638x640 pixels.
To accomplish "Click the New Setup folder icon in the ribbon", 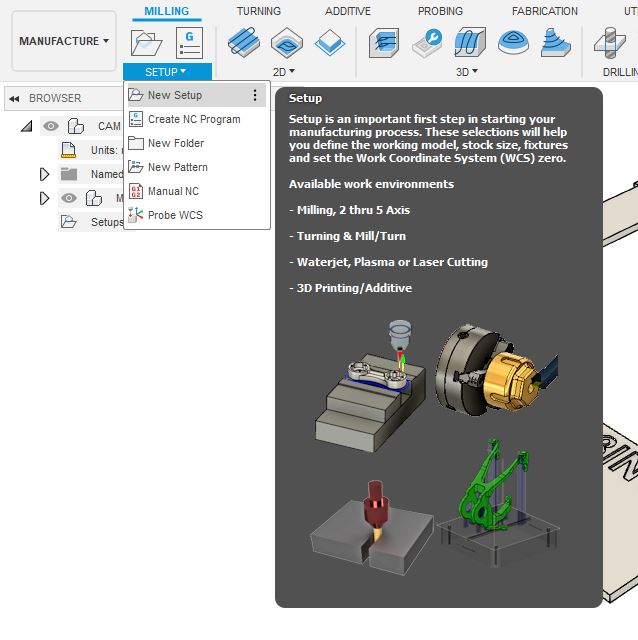I will click(146, 42).
